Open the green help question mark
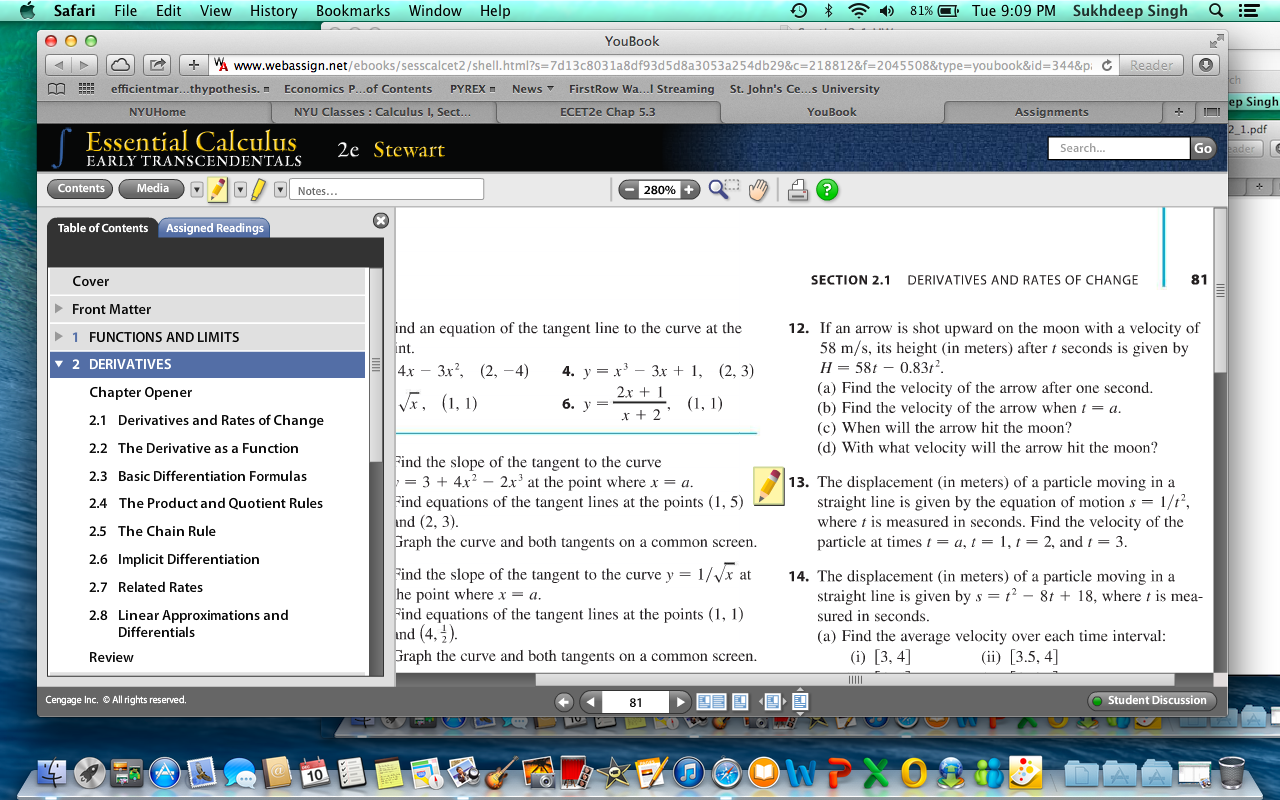 tap(827, 189)
